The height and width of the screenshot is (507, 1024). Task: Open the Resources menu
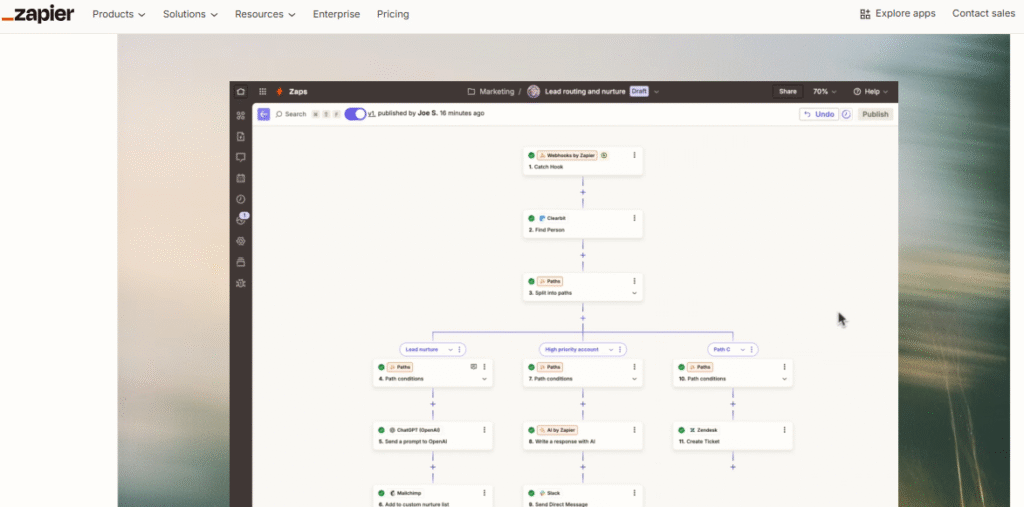265,14
